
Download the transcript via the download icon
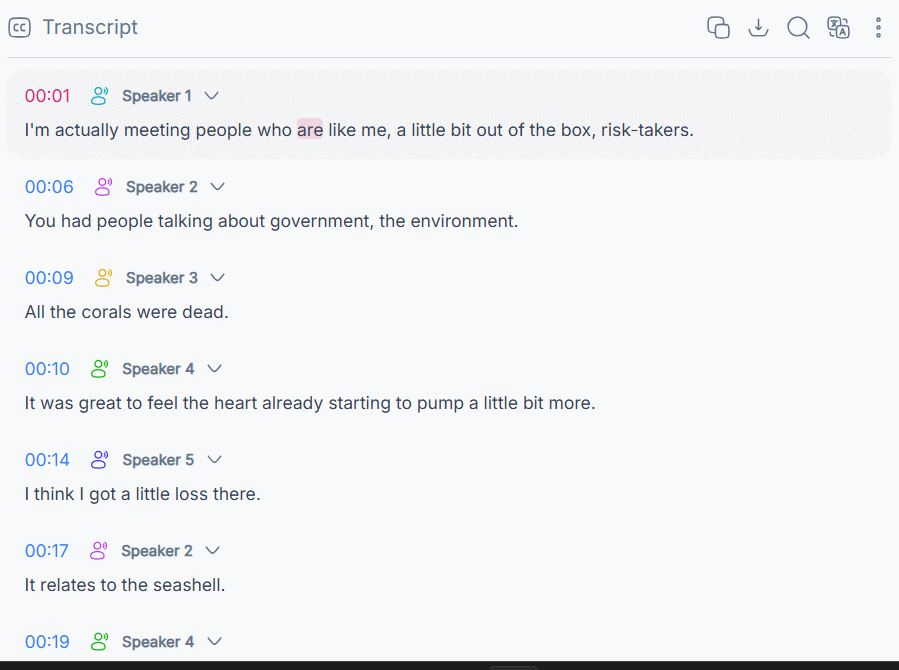coord(758,28)
